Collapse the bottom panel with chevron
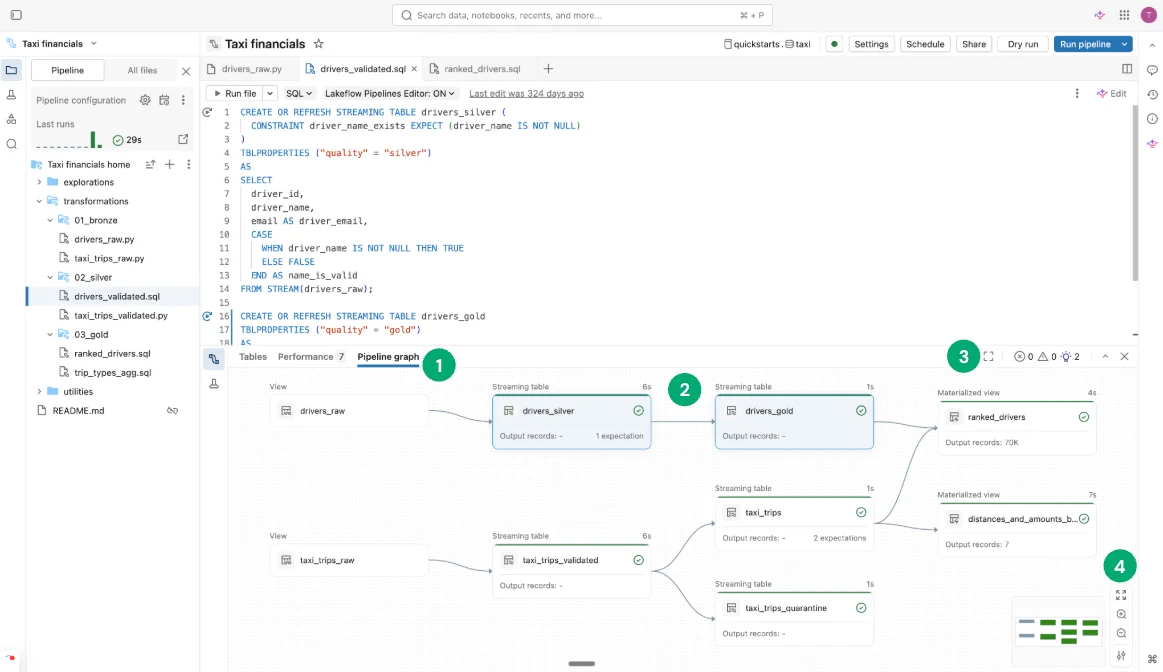Screen dimensions: 1163x672 pos(1105,357)
